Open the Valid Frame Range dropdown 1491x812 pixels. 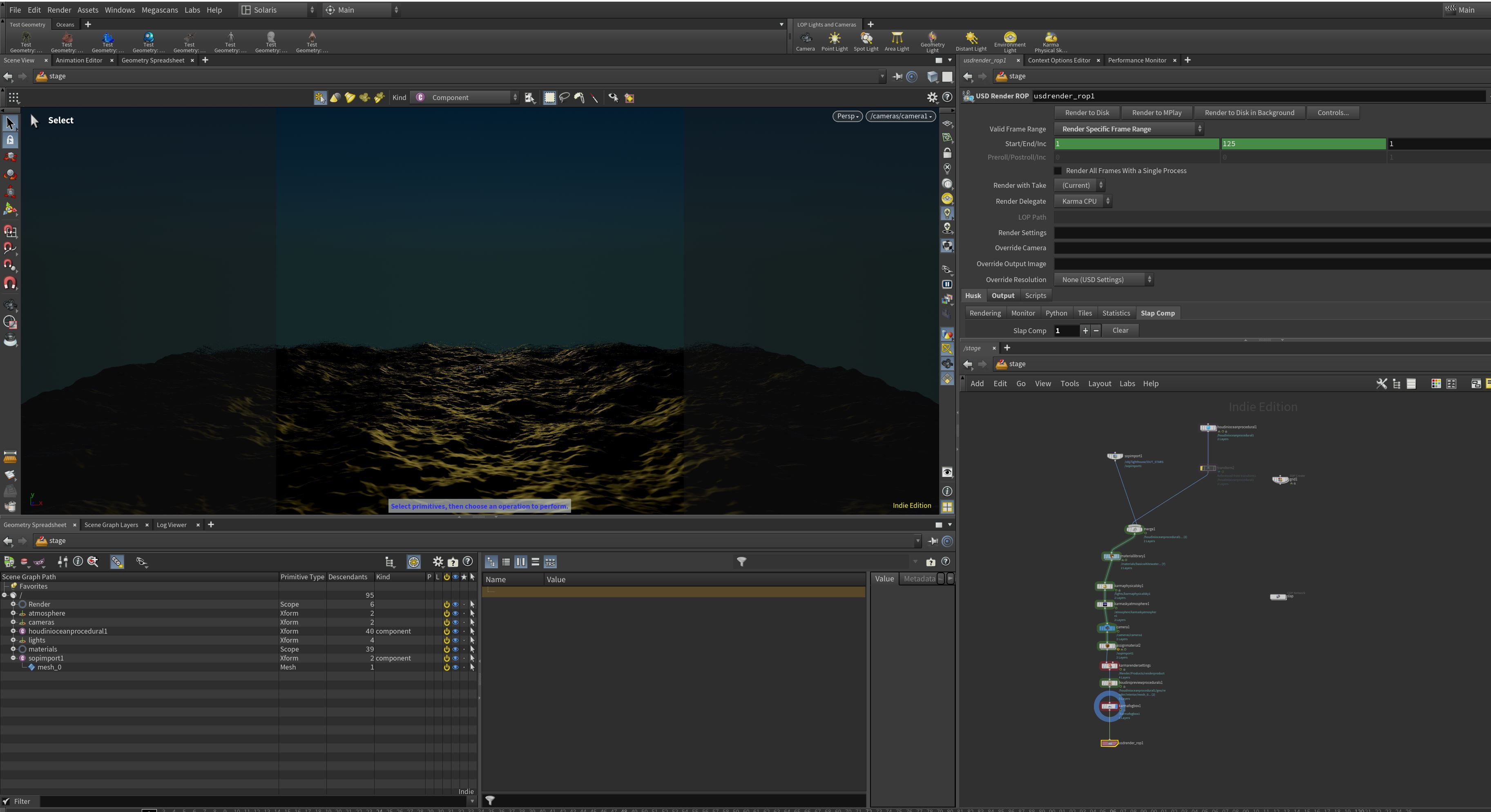coord(1129,129)
